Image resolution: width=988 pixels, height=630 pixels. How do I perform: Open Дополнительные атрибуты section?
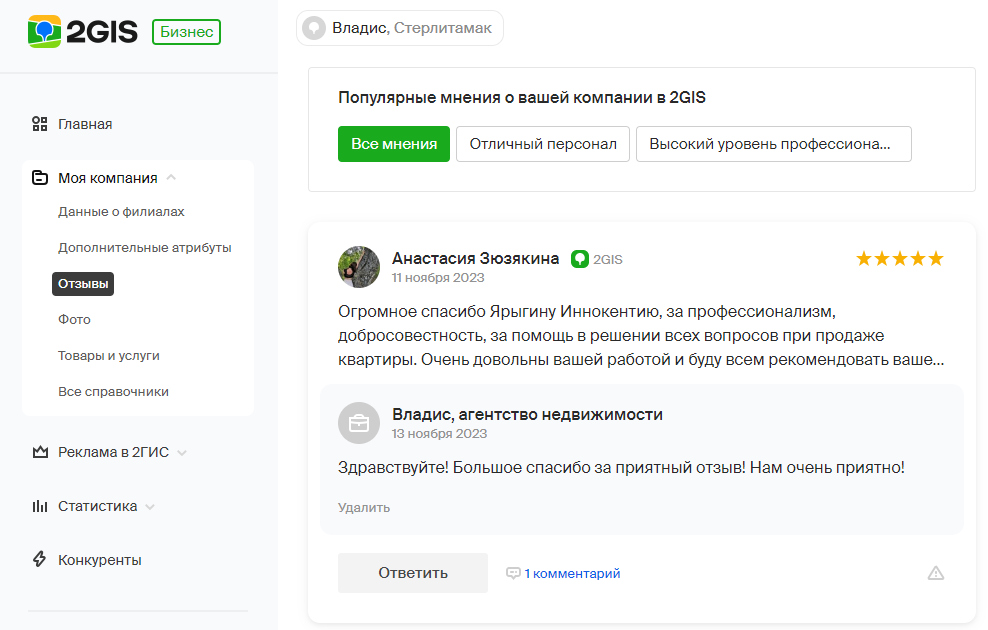click(x=145, y=248)
